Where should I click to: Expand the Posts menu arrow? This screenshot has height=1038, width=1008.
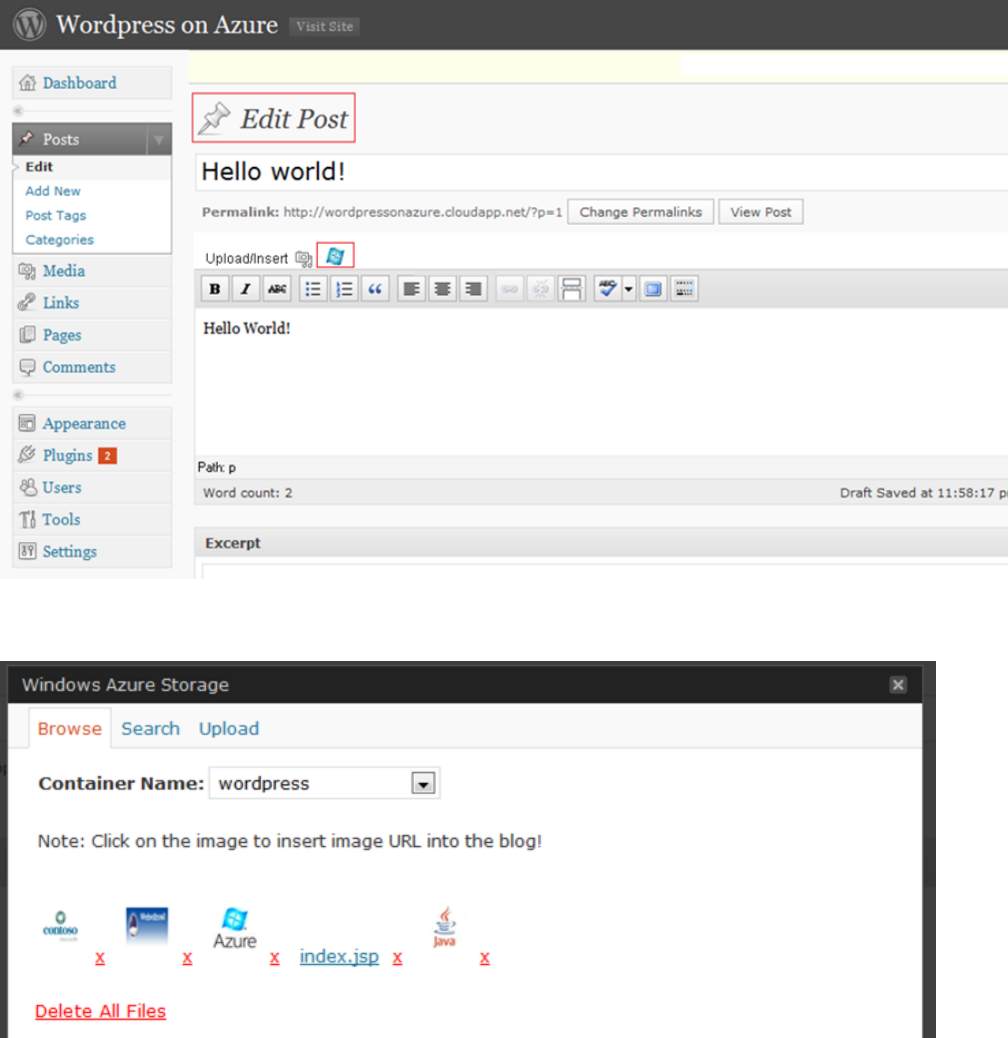coord(159,139)
